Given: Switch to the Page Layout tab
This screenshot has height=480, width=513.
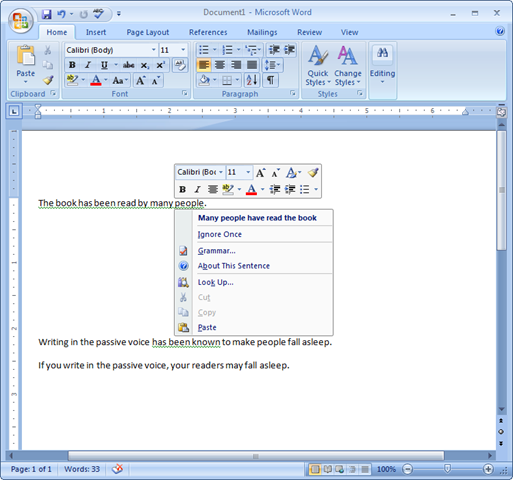Looking at the screenshot, I should [148, 32].
